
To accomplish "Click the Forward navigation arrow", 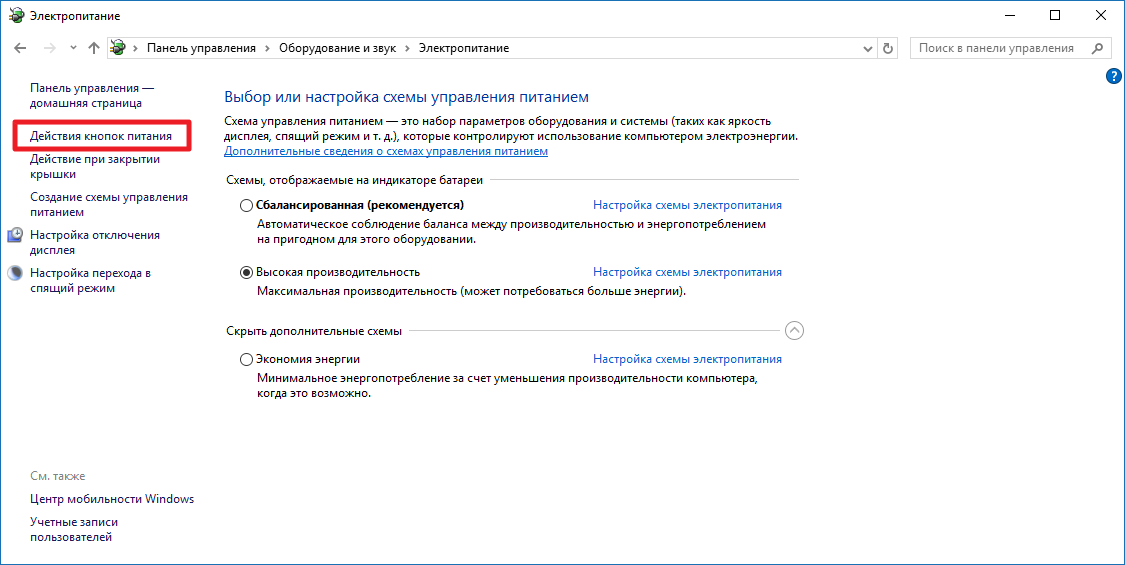I will click(x=50, y=48).
